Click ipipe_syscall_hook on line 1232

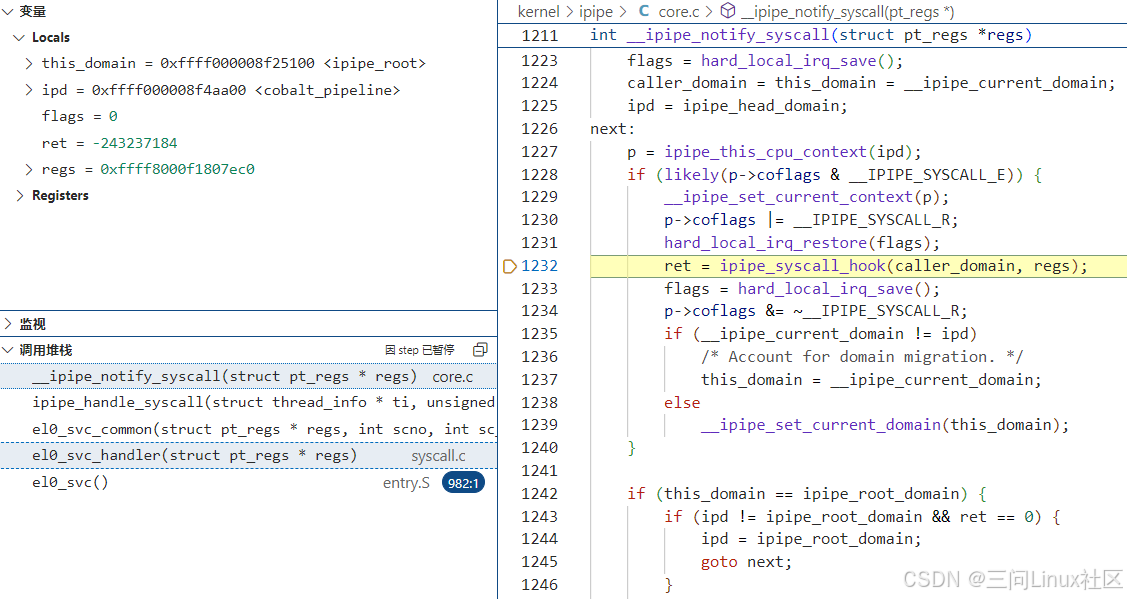[x=803, y=266]
